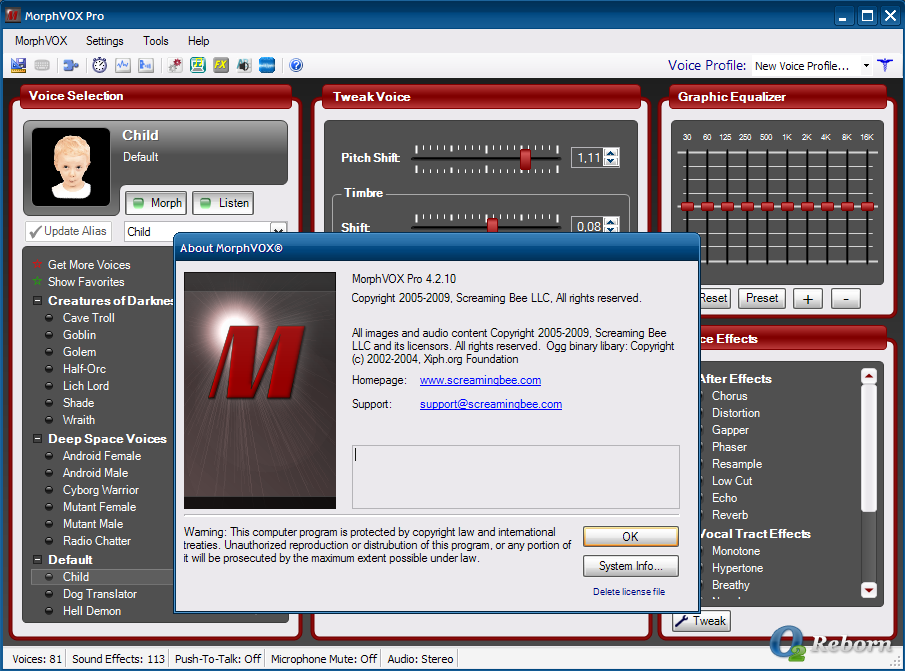
Task: Collapse the Creatures of Darkness group
Action: click(38, 301)
